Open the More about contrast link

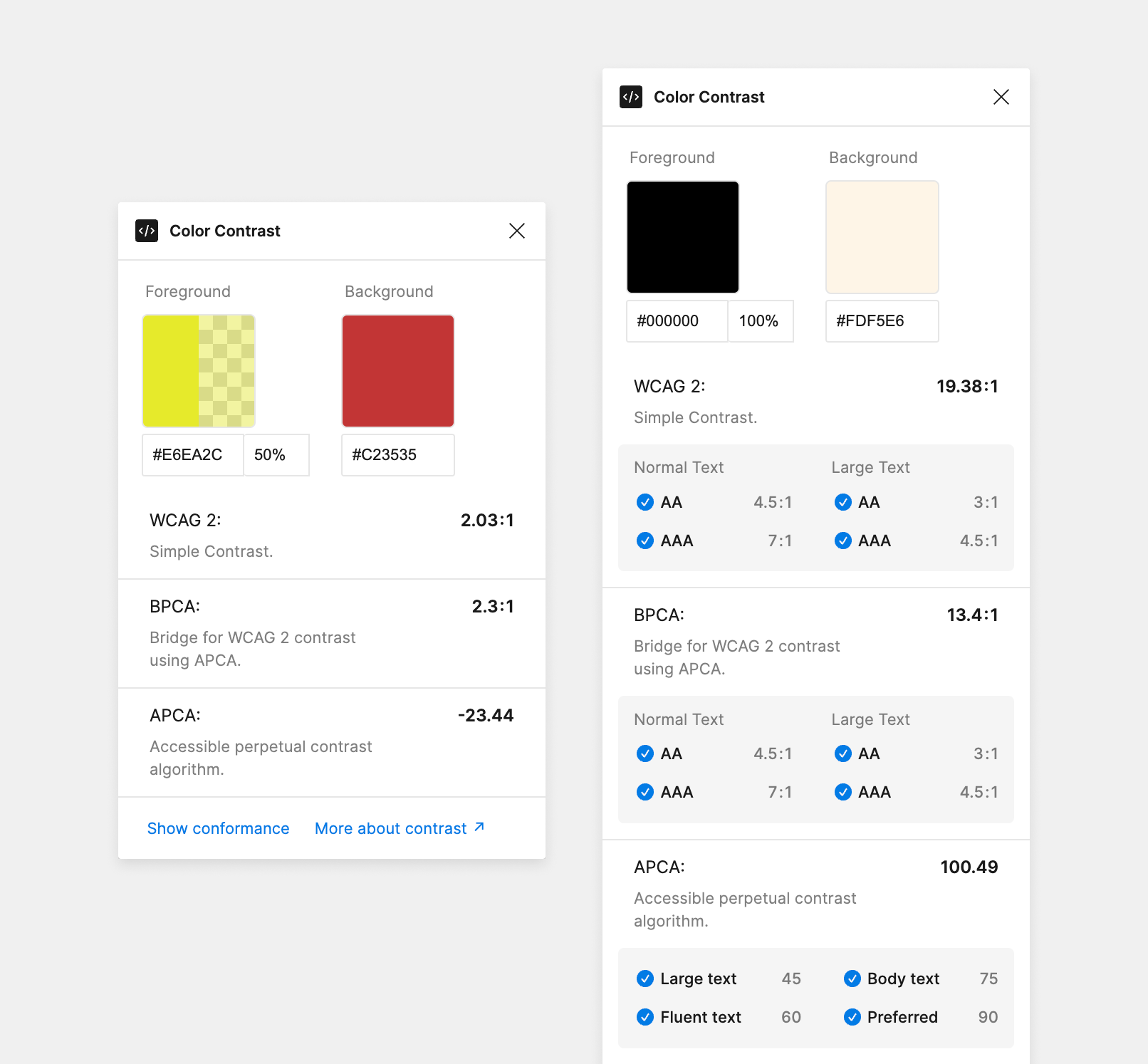tap(390, 828)
